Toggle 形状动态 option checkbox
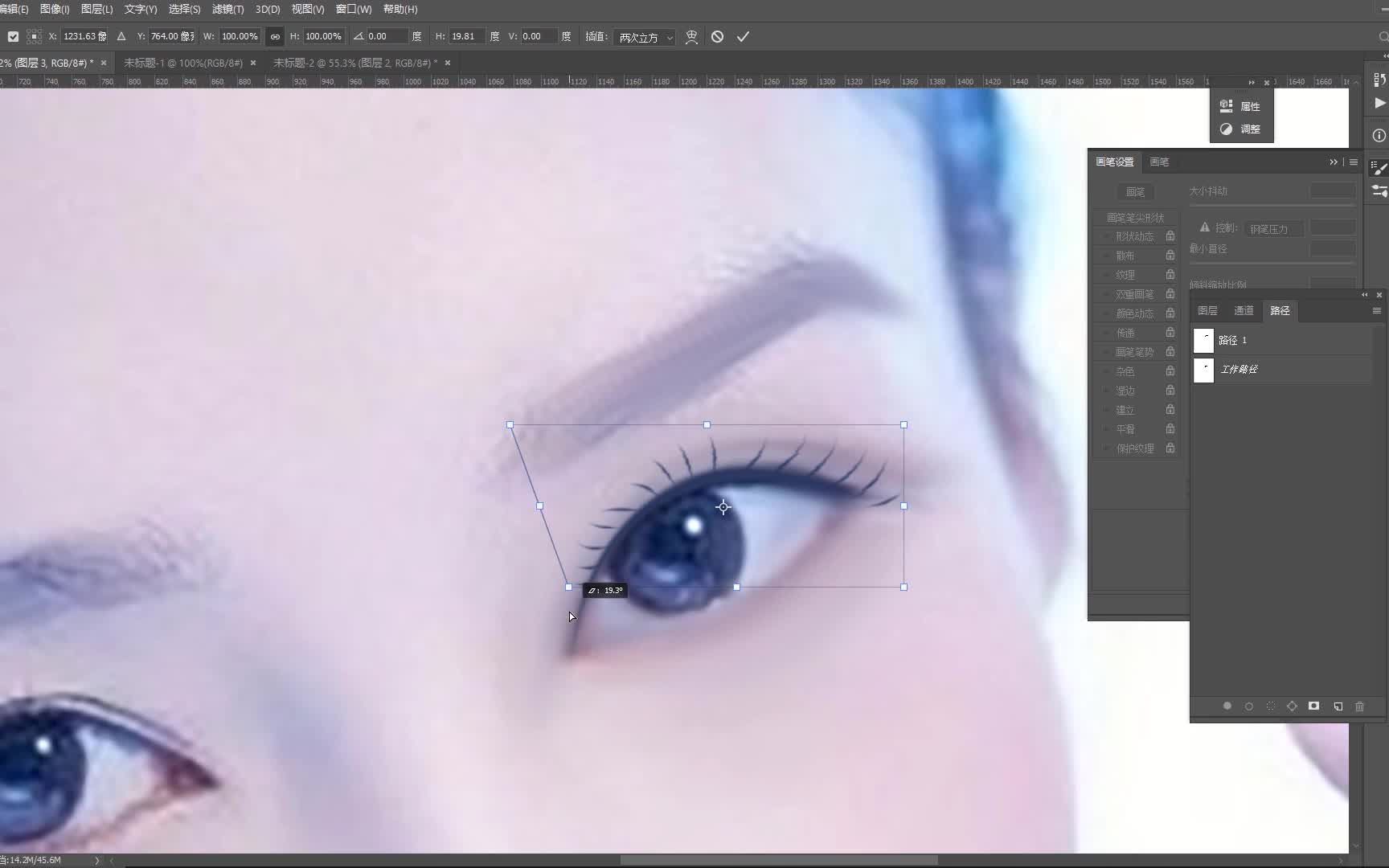The width and height of the screenshot is (1389, 868). [x=1105, y=236]
